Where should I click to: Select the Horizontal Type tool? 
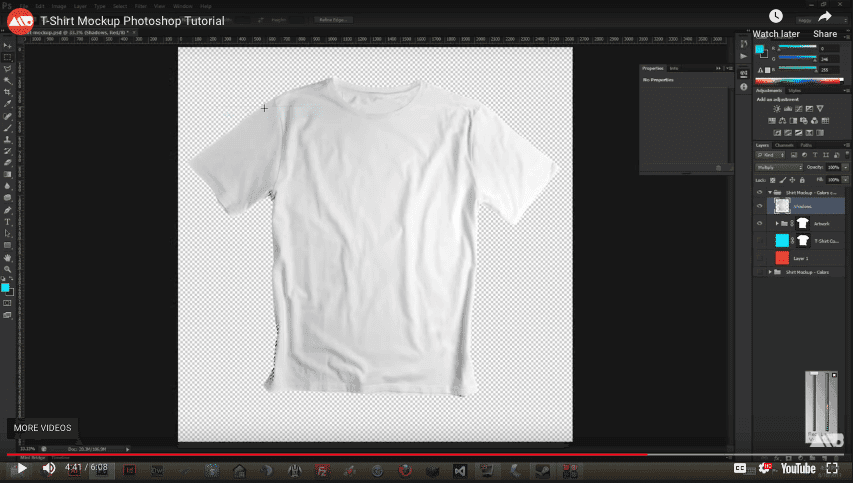pos(8,222)
